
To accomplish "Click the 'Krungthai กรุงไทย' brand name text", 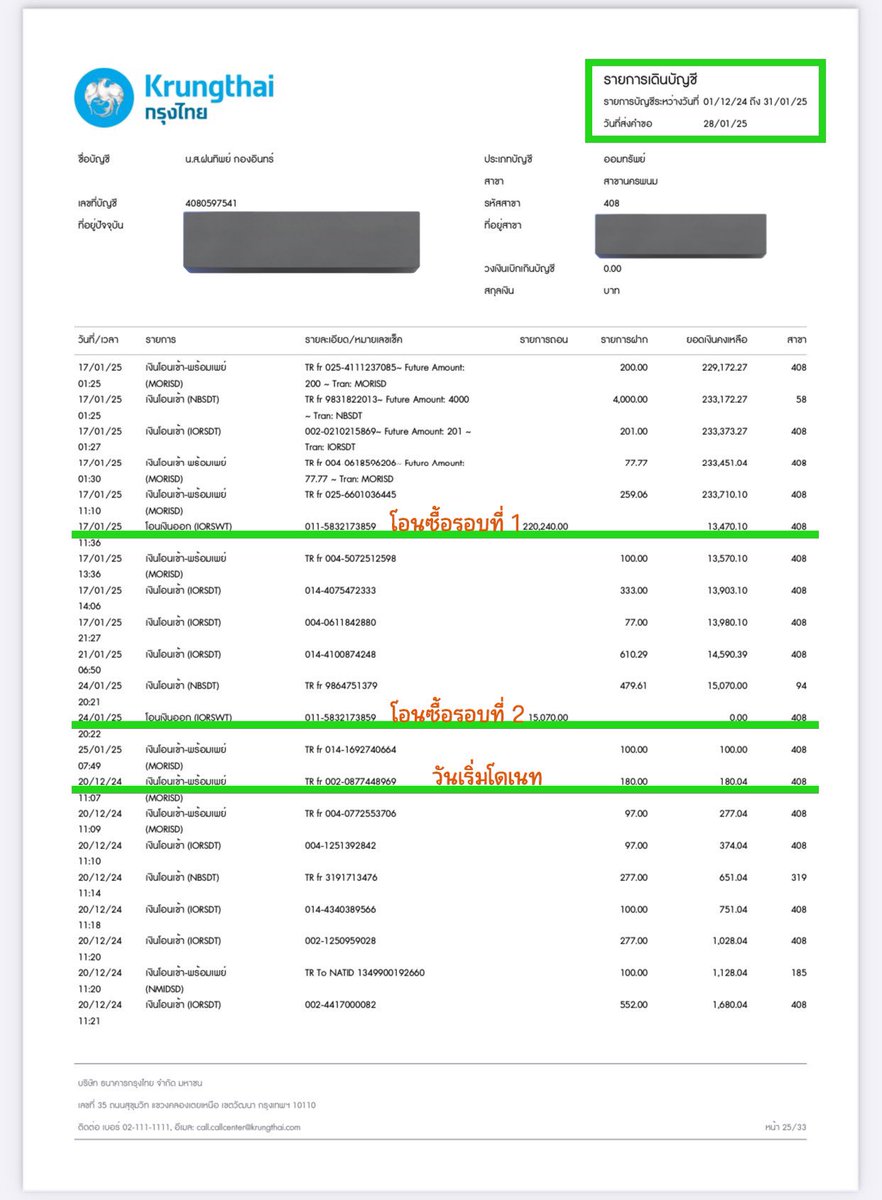I will pos(208,97).
